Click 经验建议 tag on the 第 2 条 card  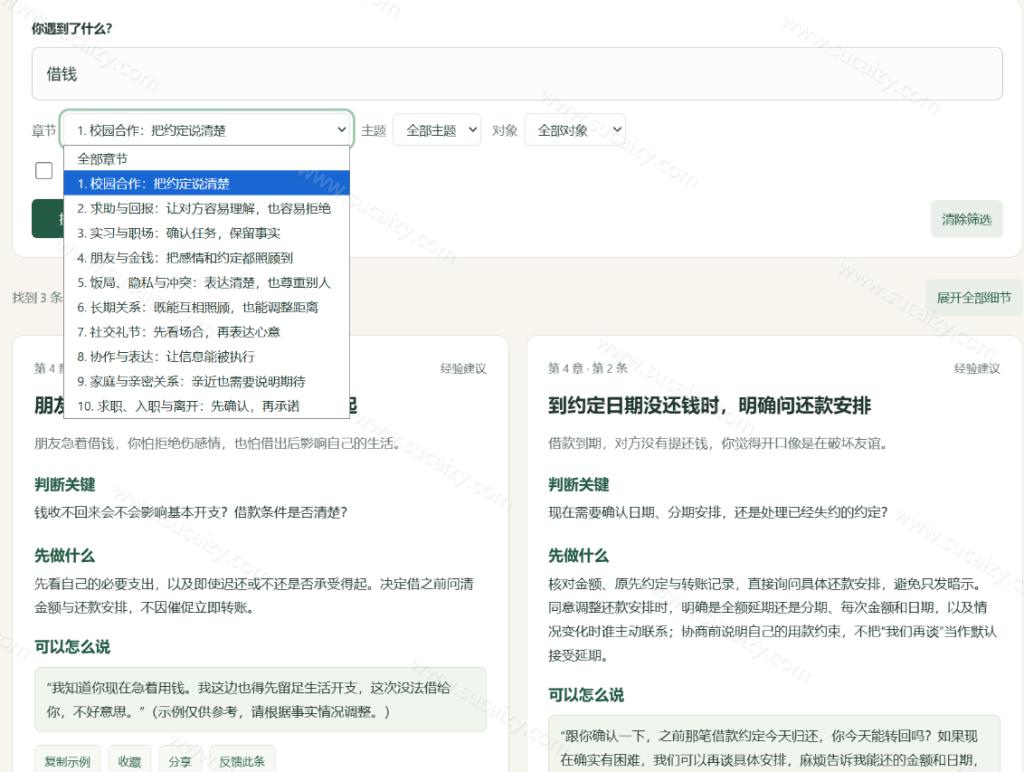pos(977,368)
